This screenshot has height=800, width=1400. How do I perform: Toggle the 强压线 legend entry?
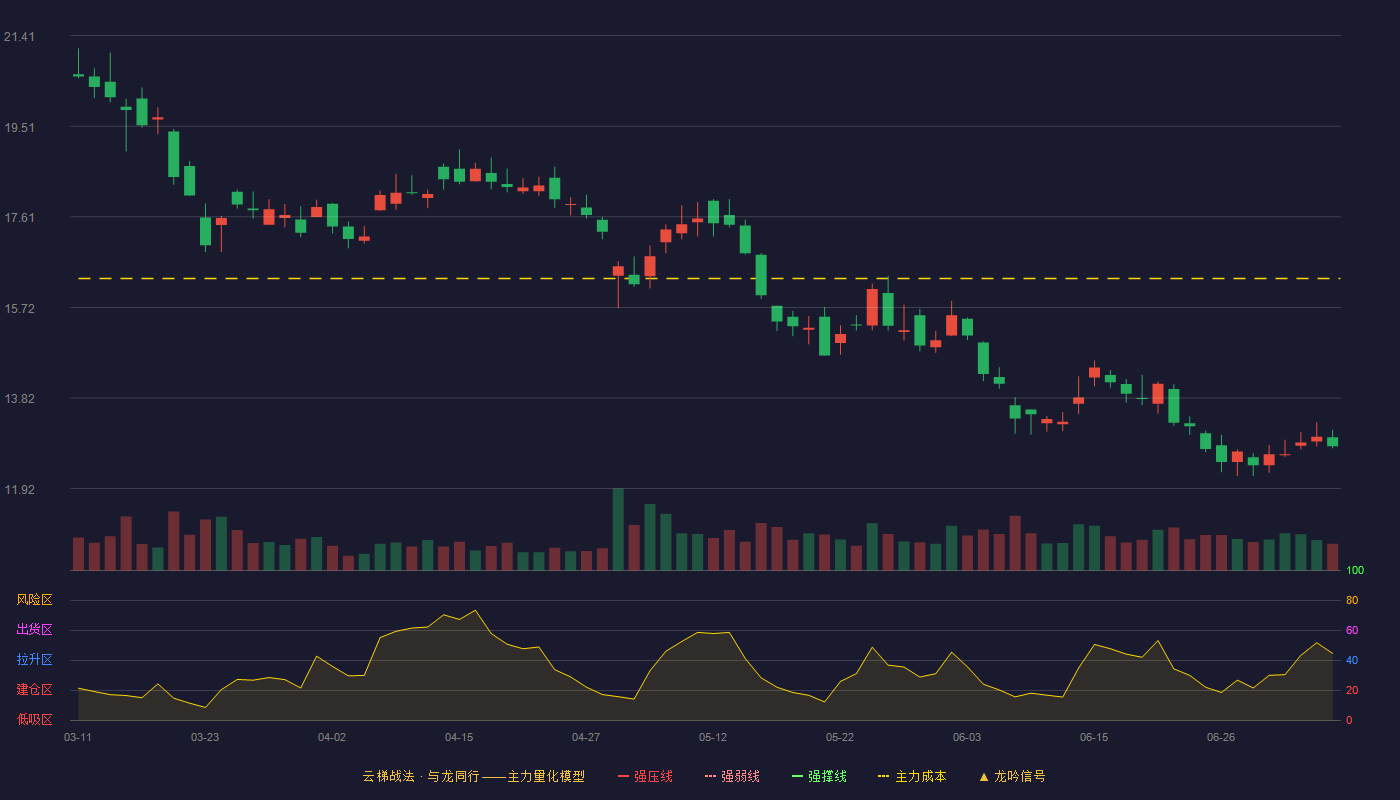pyautogui.click(x=645, y=776)
